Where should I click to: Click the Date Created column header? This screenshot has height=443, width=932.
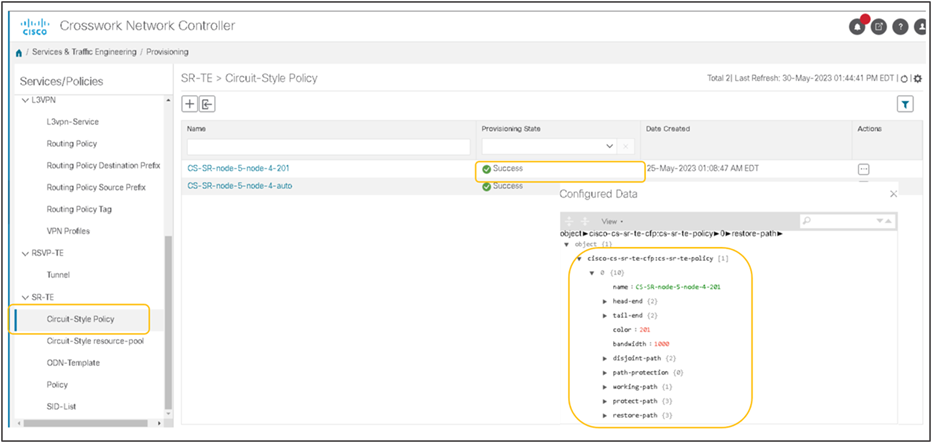point(667,128)
